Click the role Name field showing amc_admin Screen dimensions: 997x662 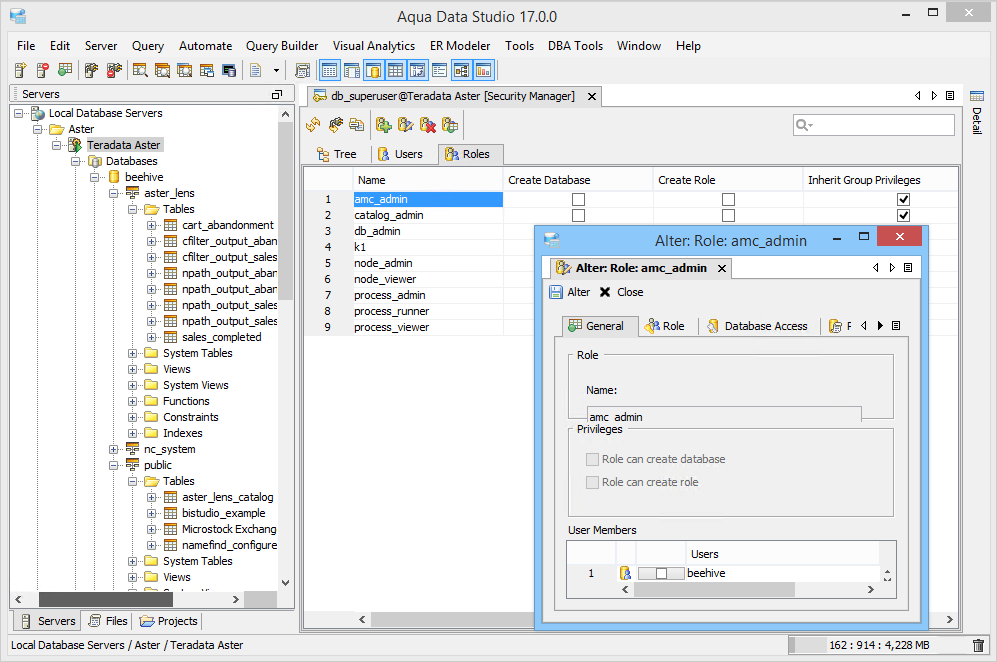(724, 414)
